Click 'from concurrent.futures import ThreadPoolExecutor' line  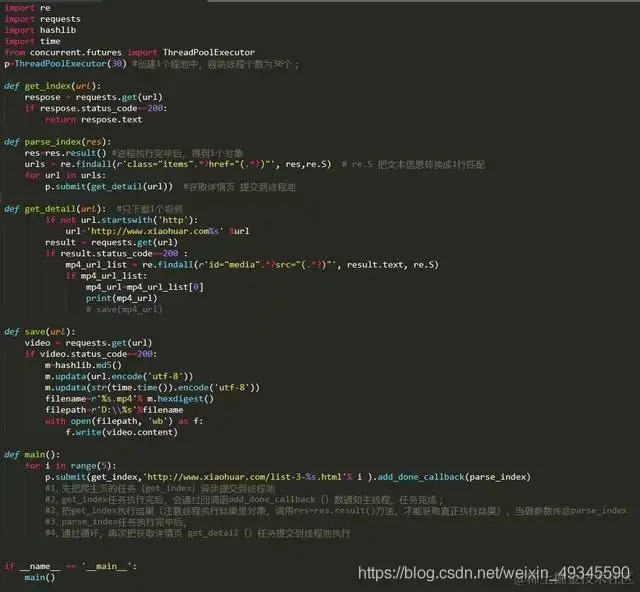[130, 52]
